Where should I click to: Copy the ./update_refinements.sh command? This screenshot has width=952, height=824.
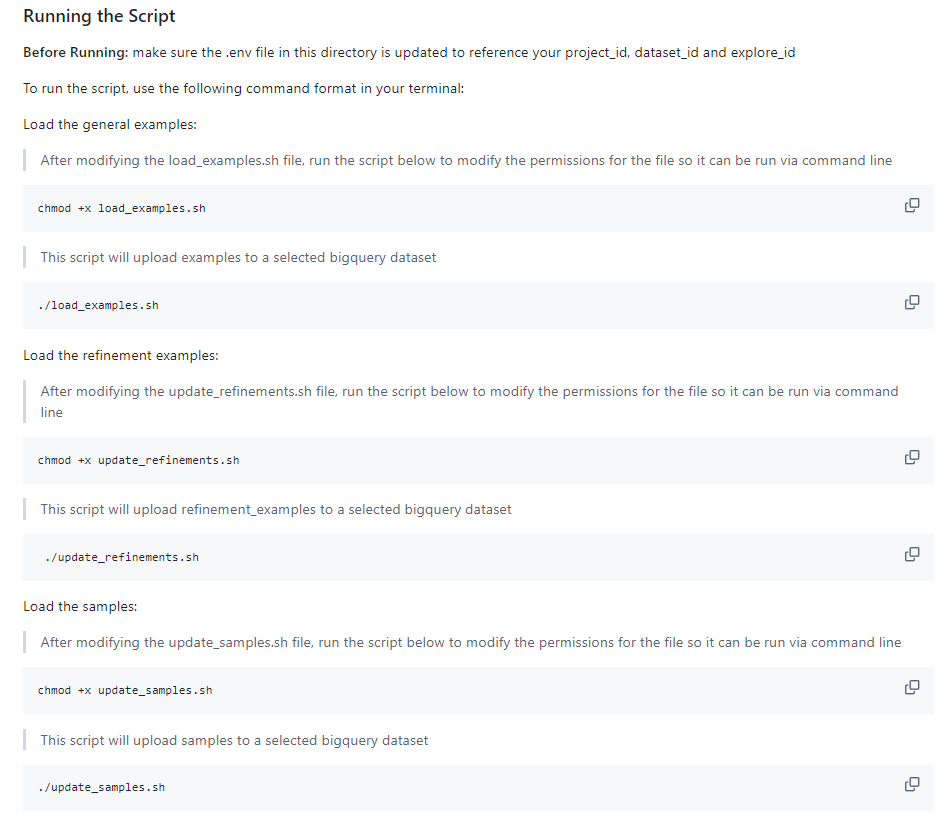pyautogui.click(x=911, y=554)
